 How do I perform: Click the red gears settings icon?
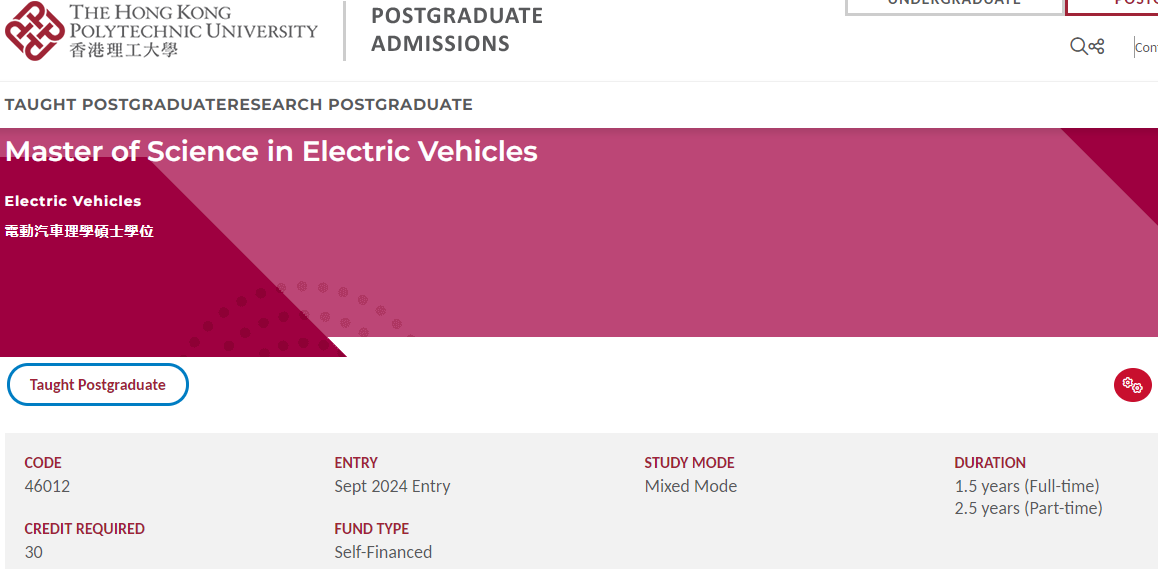[x=1132, y=384]
